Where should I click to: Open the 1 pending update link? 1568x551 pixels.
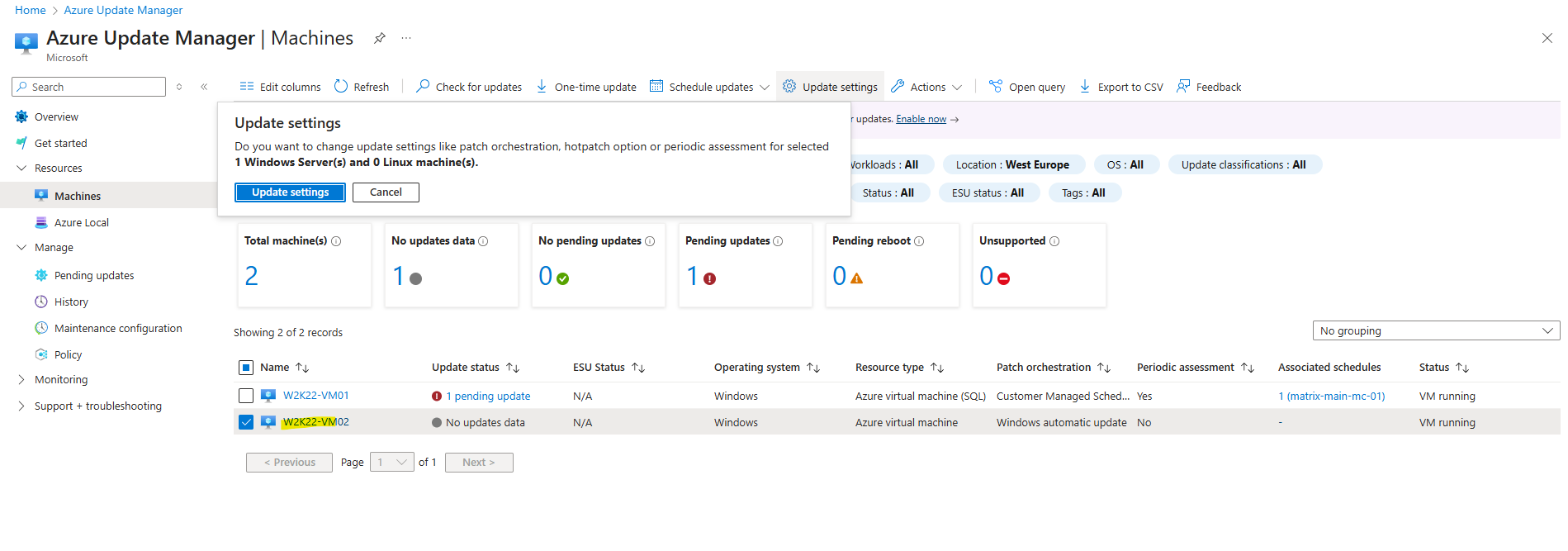click(488, 397)
